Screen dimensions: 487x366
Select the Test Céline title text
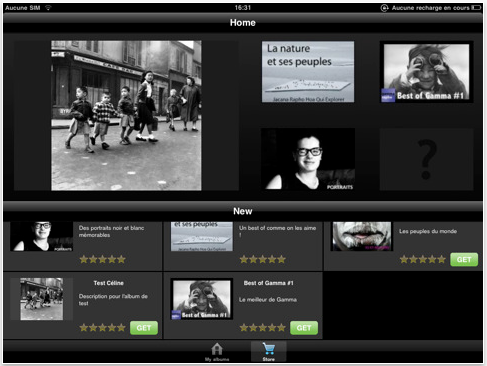pyautogui.click(x=109, y=283)
